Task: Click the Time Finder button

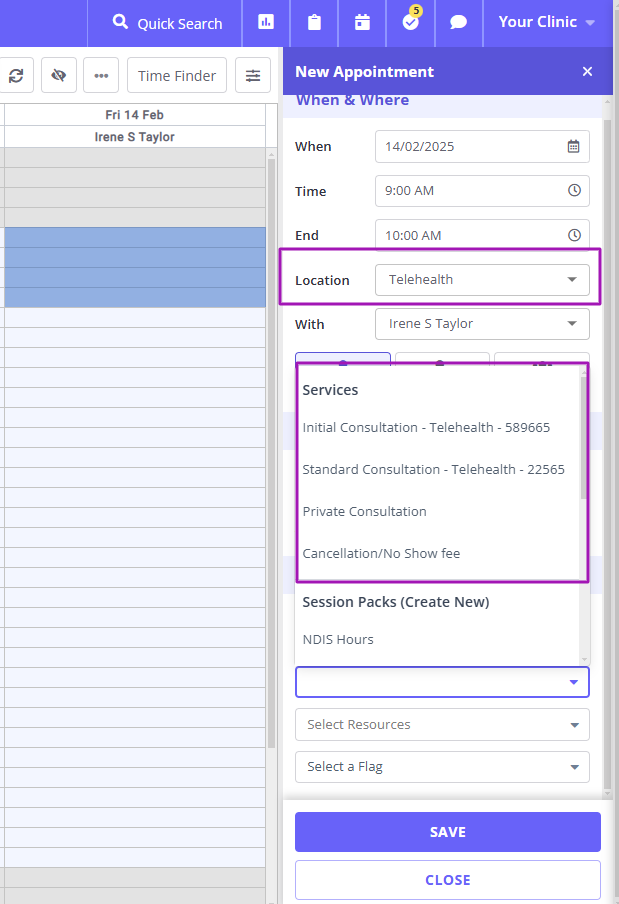Action: click(x=177, y=76)
